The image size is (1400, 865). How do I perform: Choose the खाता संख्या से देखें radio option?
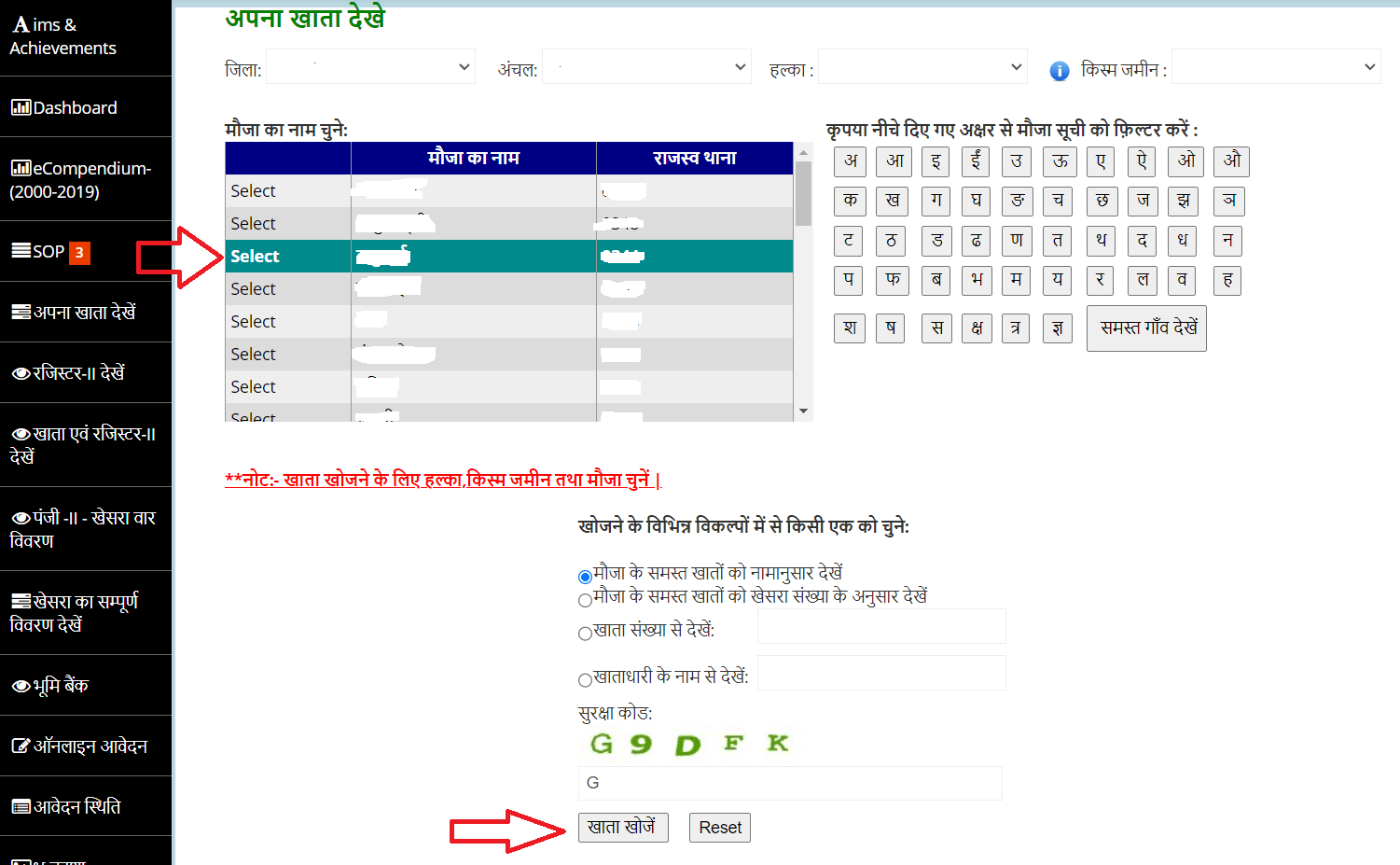coord(585,634)
